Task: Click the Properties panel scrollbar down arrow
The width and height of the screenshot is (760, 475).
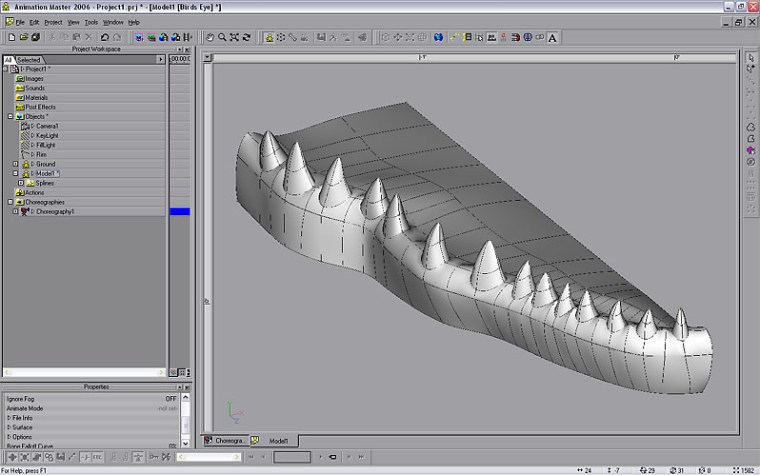Action: 185,445
